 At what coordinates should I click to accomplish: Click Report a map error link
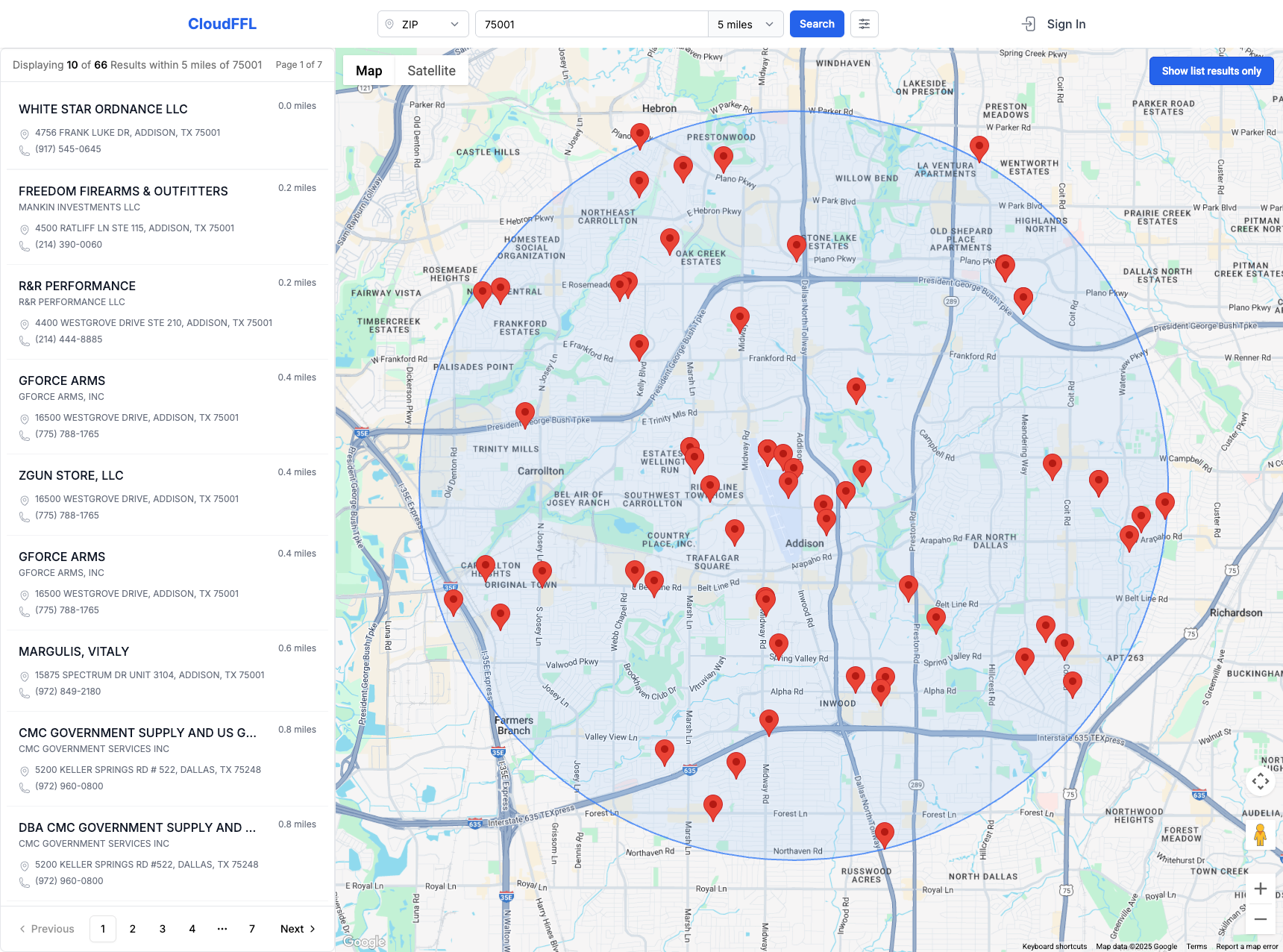coord(1246,946)
